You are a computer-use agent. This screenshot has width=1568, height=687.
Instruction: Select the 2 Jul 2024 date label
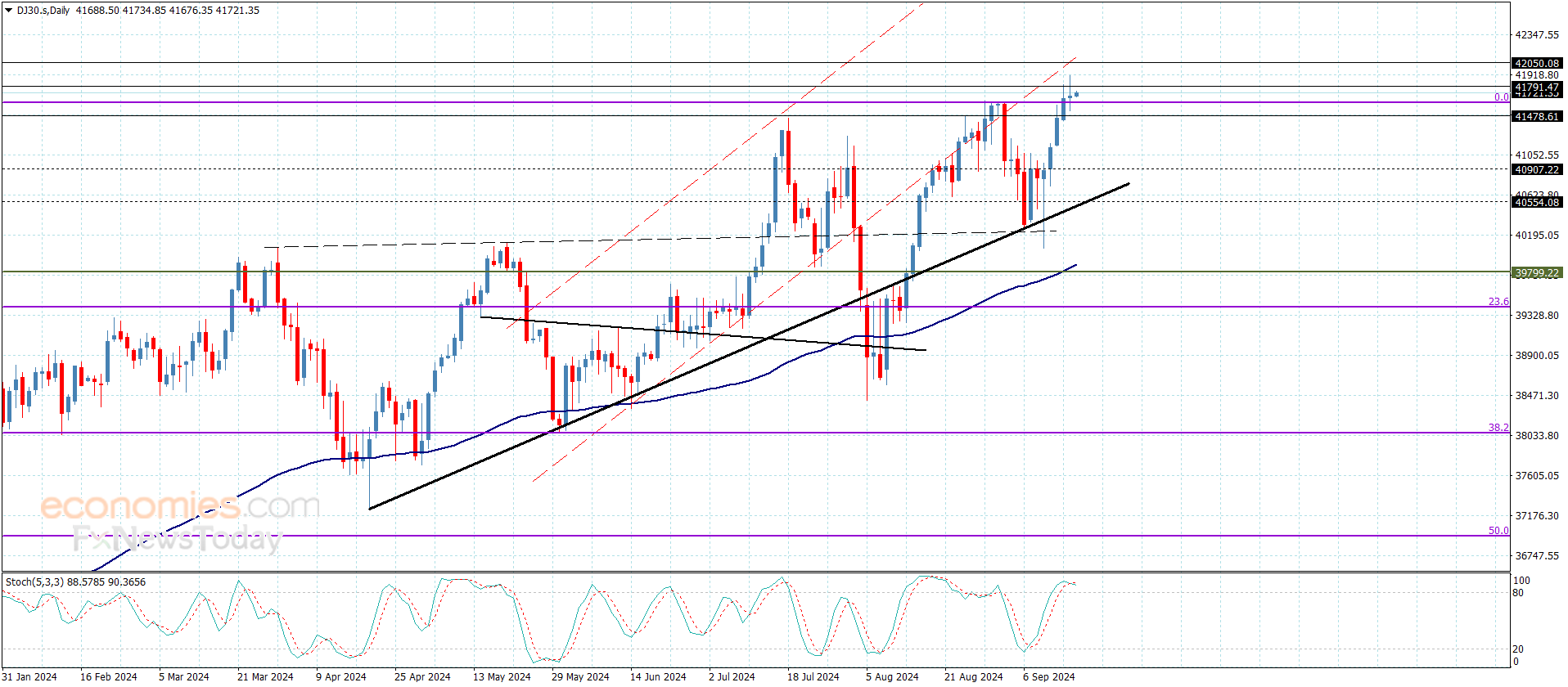(732, 677)
